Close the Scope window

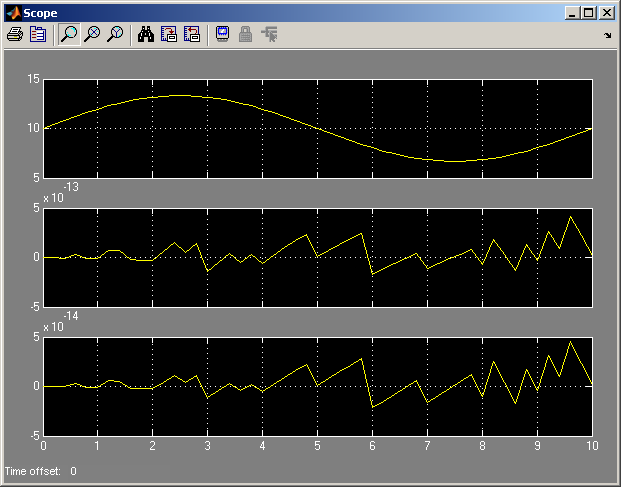tap(606, 13)
